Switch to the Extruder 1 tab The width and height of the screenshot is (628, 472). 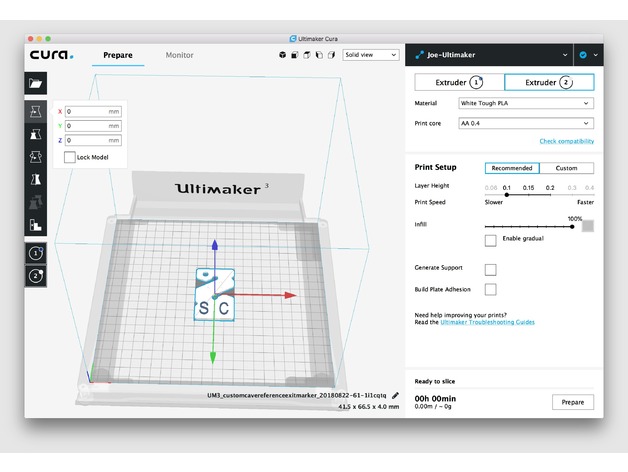coord(459,83)
